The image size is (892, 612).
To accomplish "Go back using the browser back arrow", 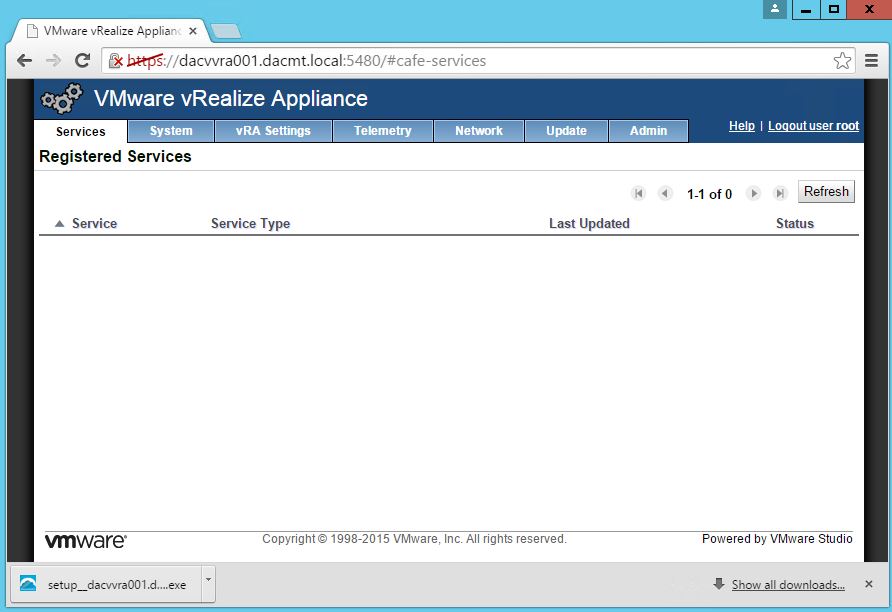I will click(24, 60).
